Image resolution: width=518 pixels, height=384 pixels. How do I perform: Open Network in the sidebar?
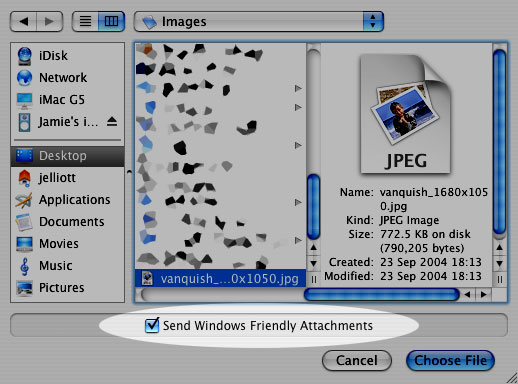click(x=67, y=78)
